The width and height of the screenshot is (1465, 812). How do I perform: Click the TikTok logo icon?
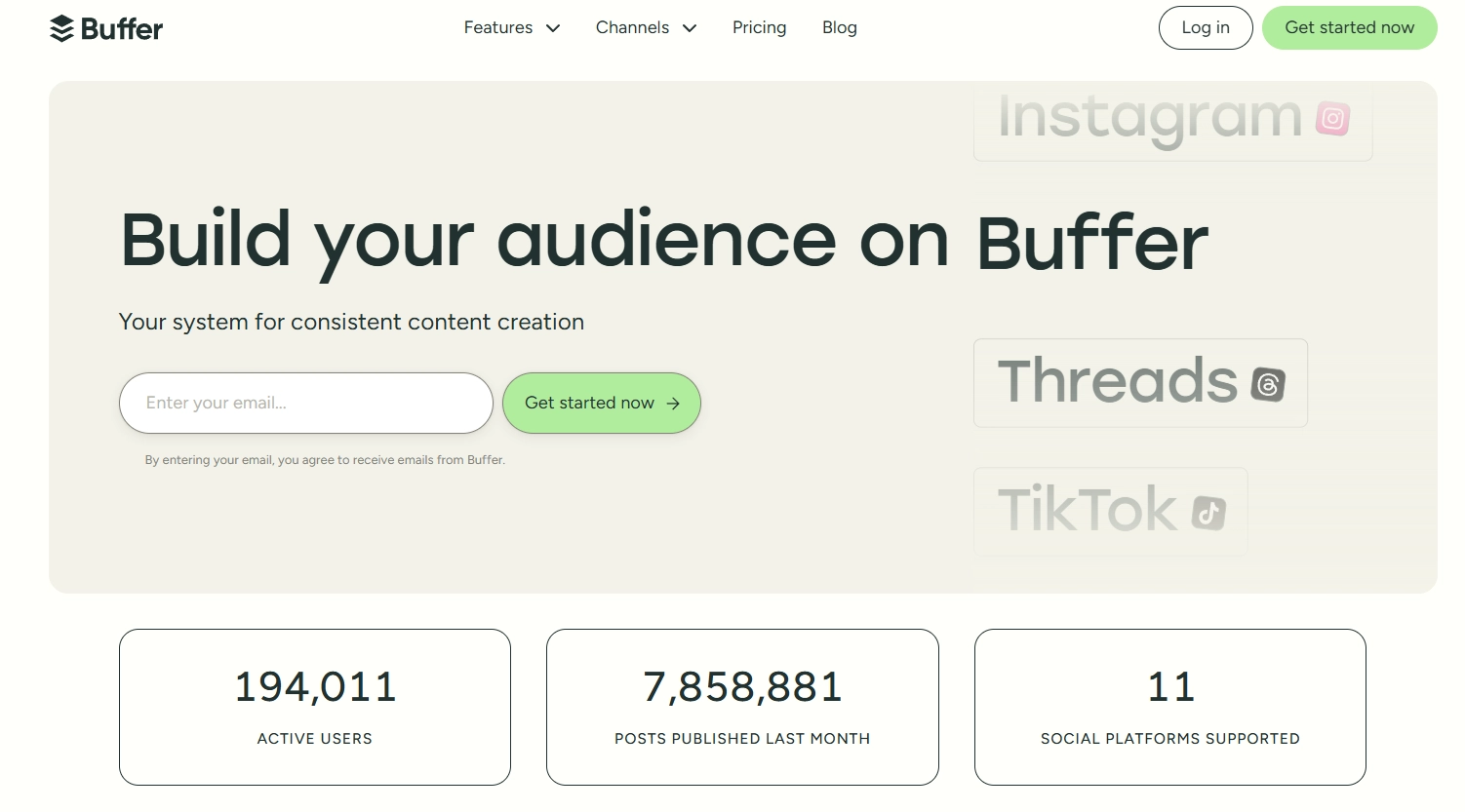point(1208,513)
